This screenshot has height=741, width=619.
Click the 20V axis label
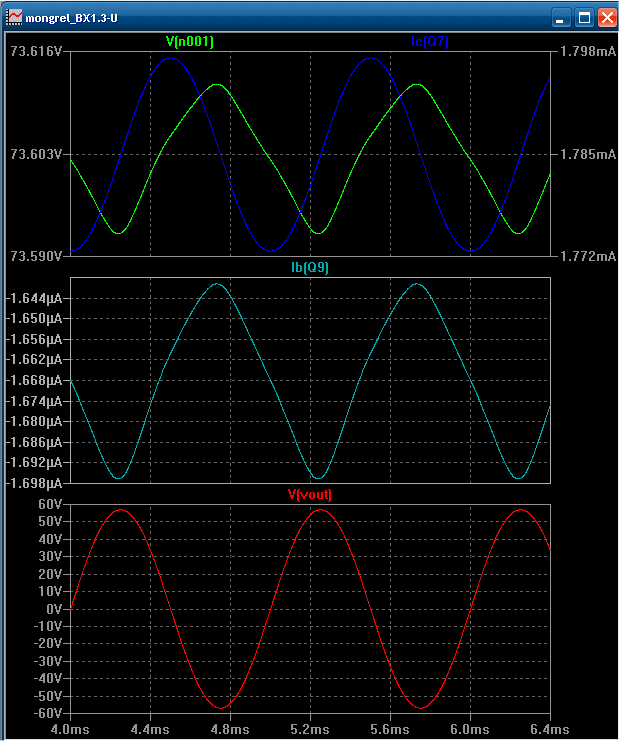pyautogui.click(x=50, y=575)
